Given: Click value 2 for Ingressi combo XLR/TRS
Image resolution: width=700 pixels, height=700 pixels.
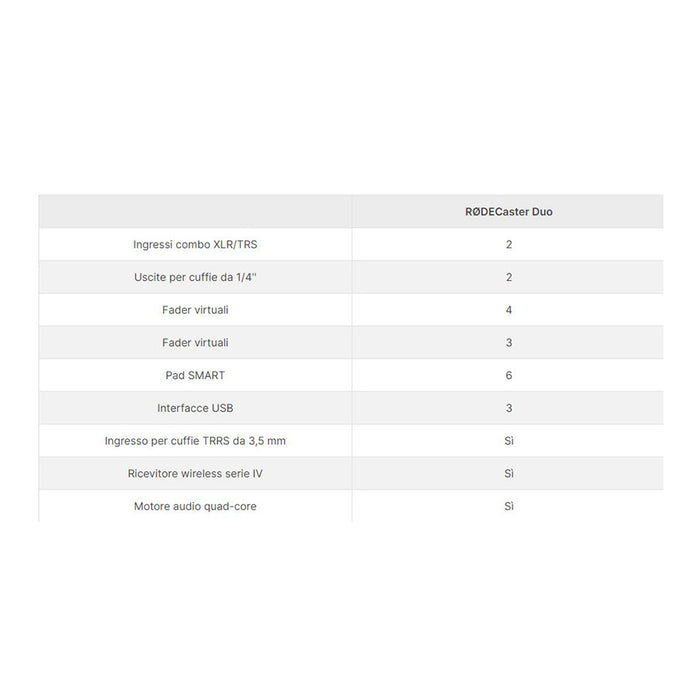Looking at the screenshot, I should pyautogui.click(x=509, y=244).
